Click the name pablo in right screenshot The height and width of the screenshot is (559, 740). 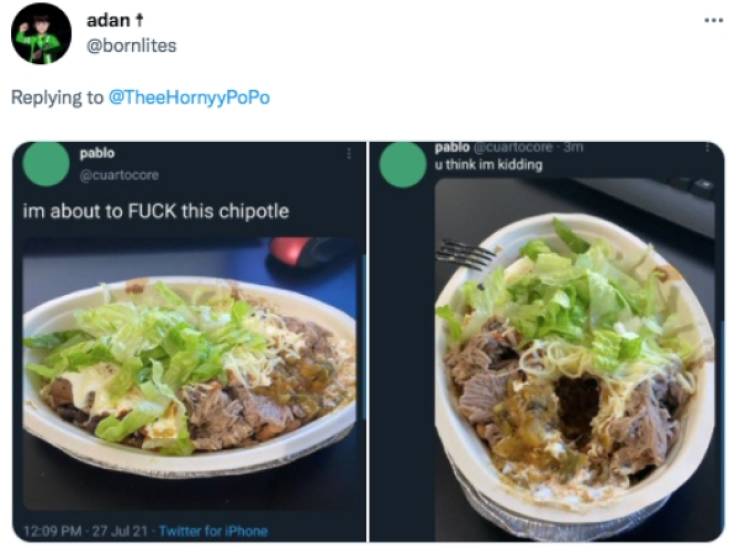452,148
